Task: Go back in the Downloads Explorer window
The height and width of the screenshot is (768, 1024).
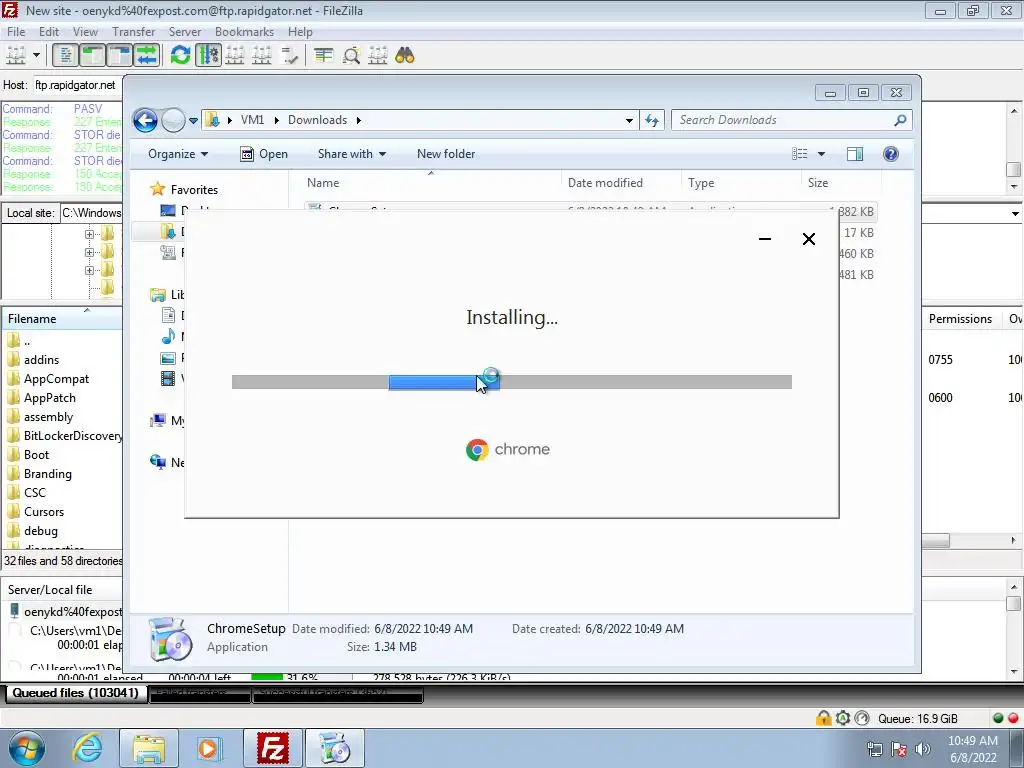Action: tap(145, 120)
